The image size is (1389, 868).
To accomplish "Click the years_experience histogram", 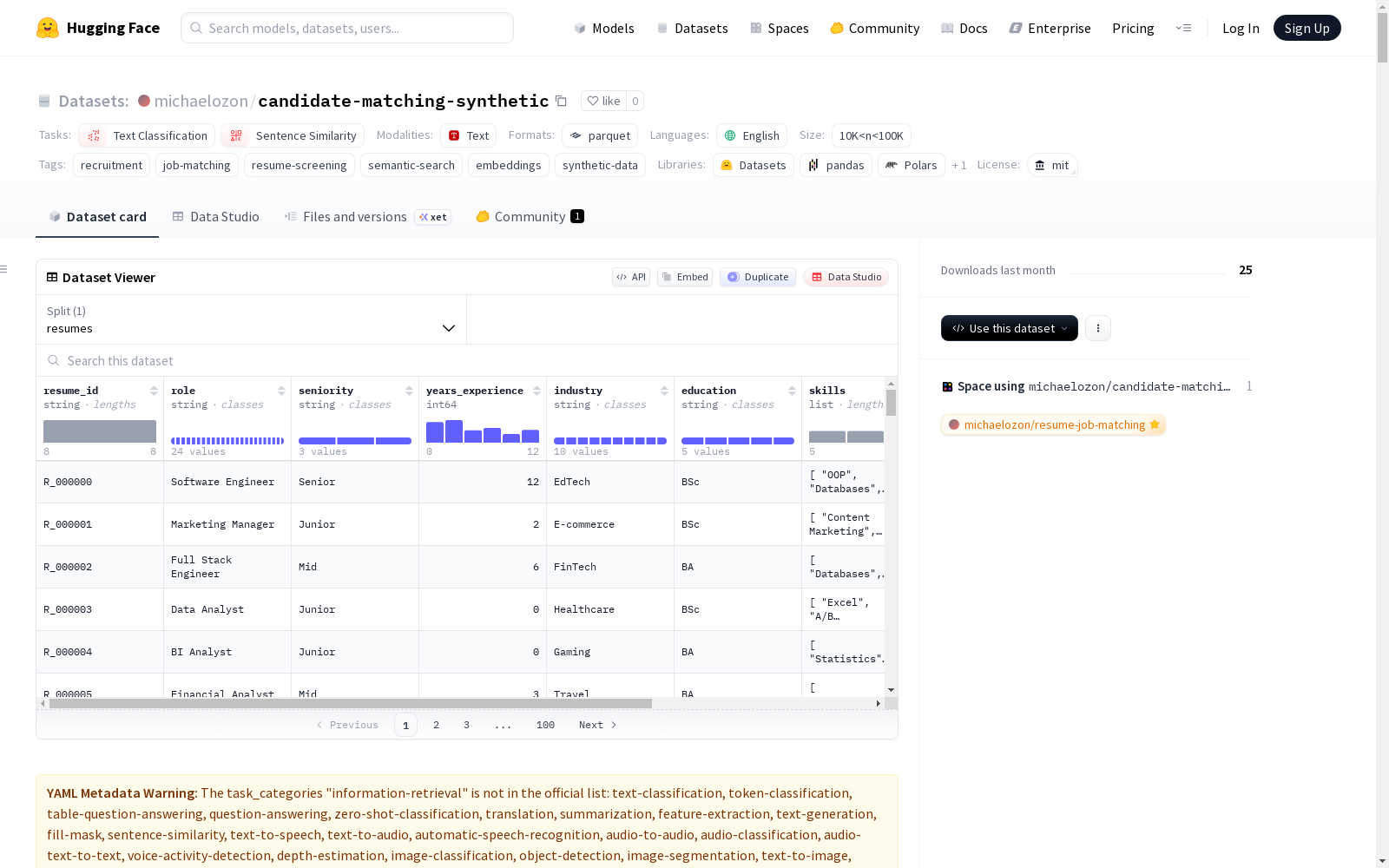I will pos(483,431).
